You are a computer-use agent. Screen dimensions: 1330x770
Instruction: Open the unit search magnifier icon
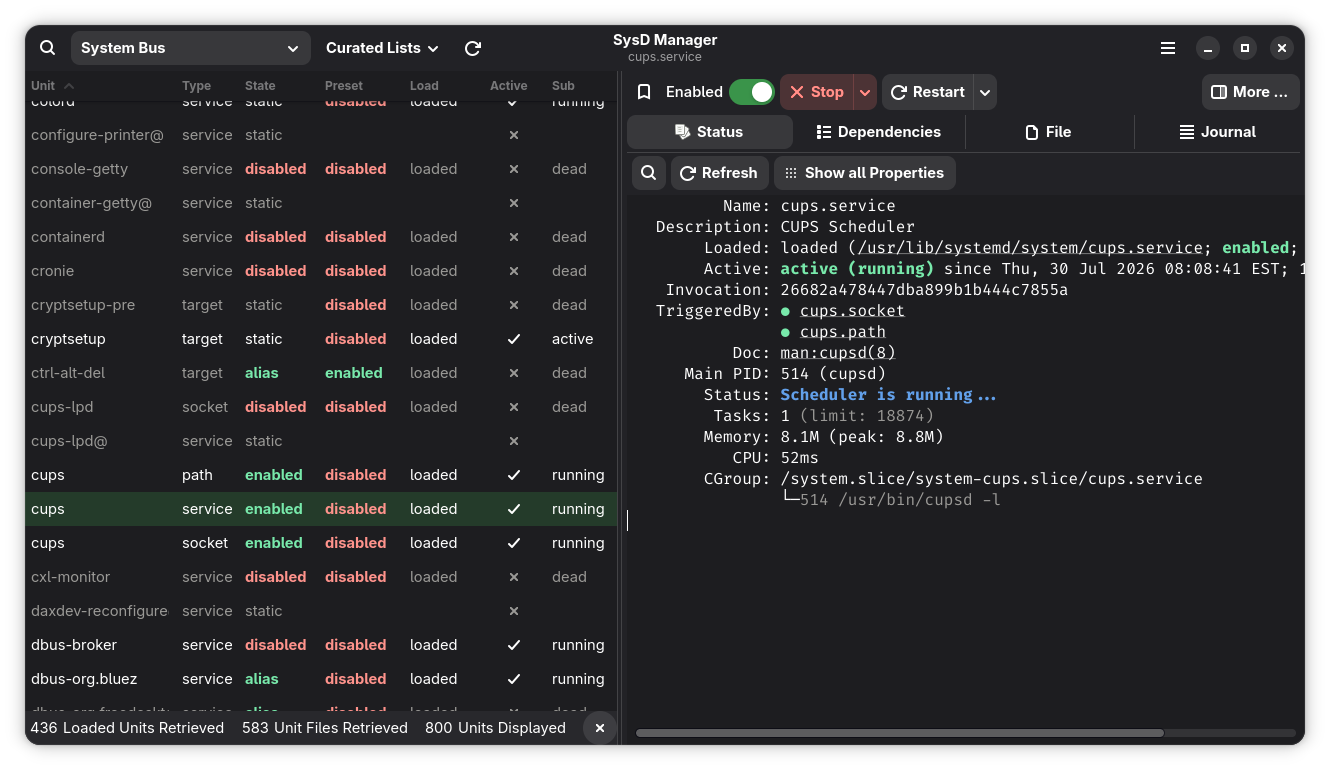coord(48,48)
